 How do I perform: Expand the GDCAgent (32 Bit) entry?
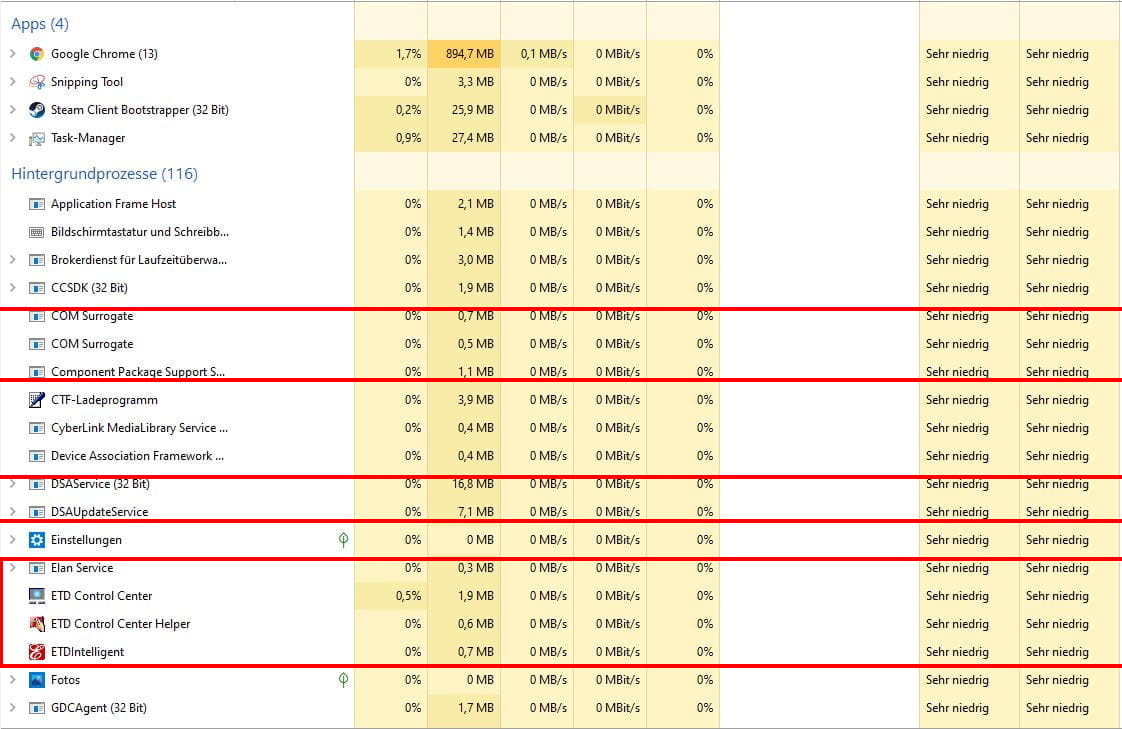[x=12, y=708]
